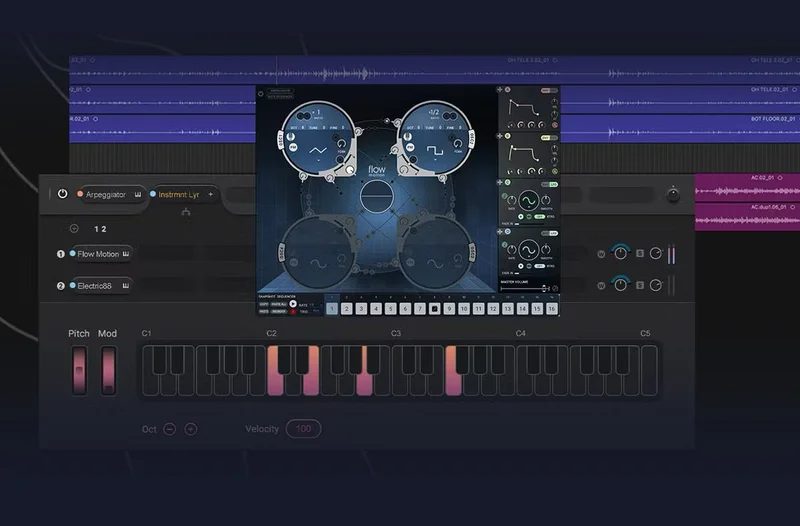
Task: Click the OSC1 label tab
Action: 280,139
